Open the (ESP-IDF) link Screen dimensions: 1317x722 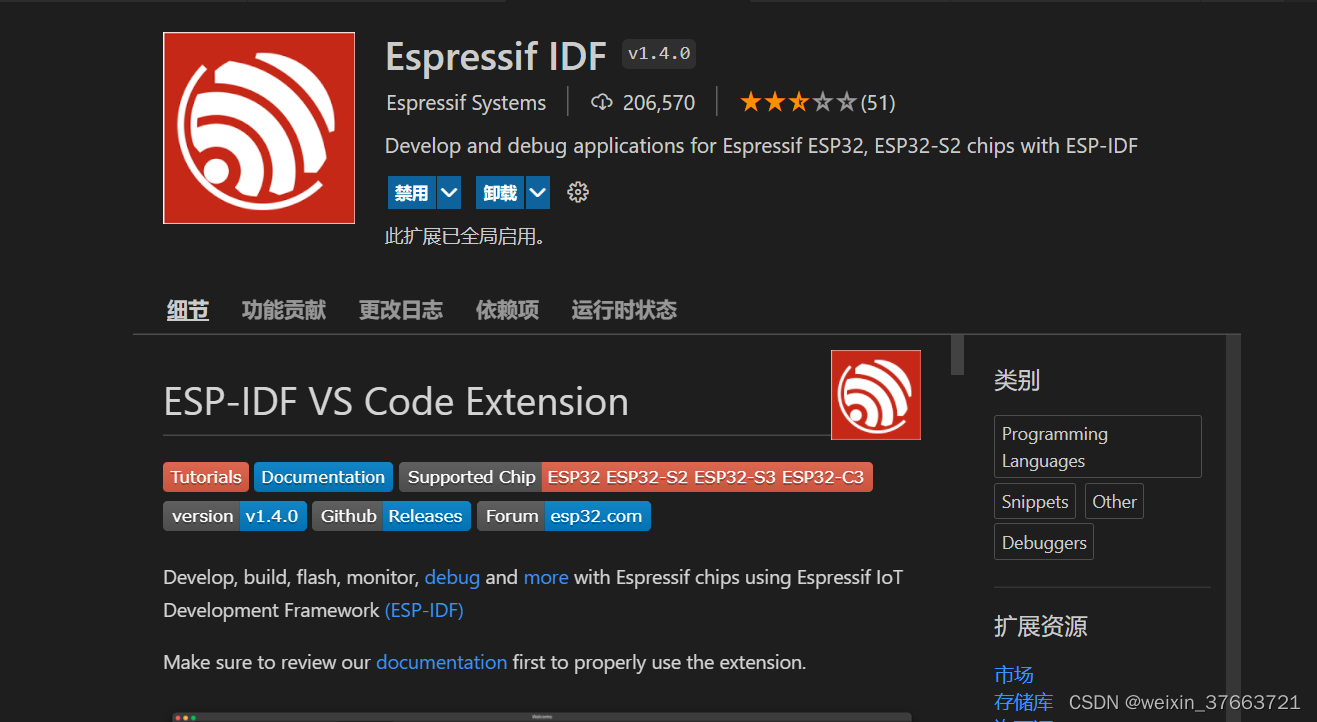point(424,610)
